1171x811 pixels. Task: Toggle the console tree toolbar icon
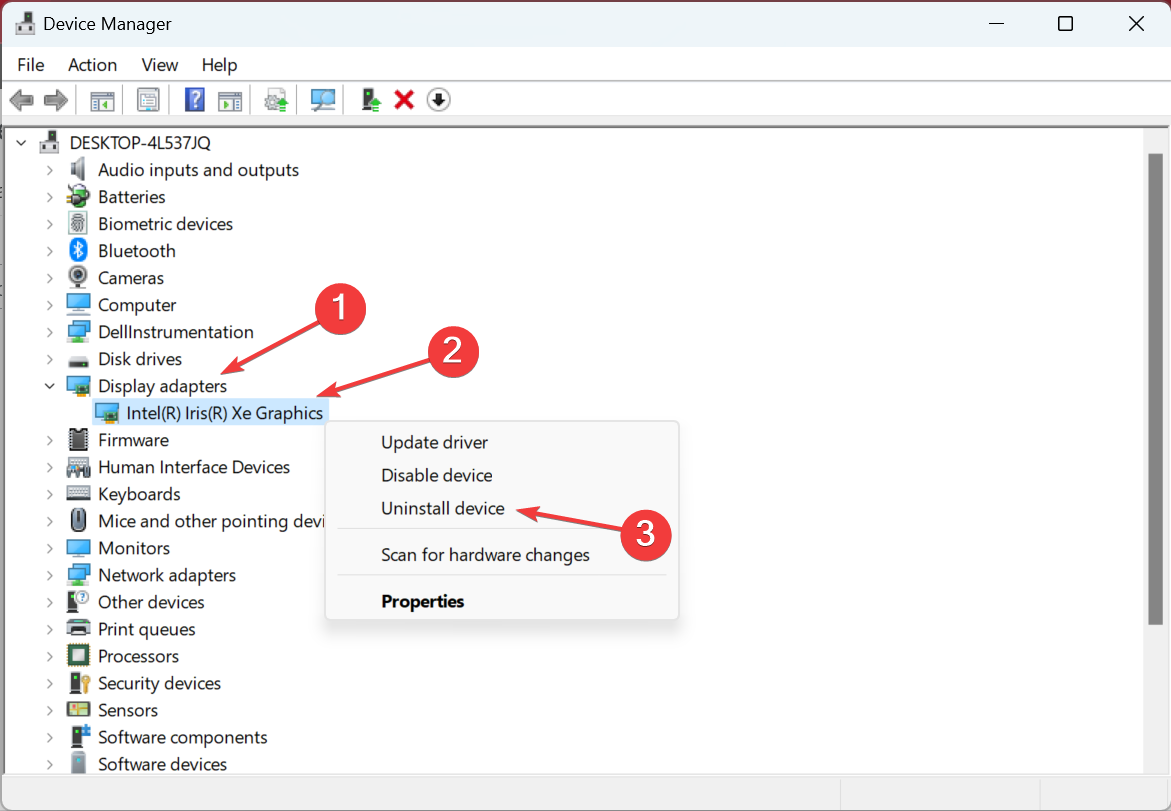[102, 100]
